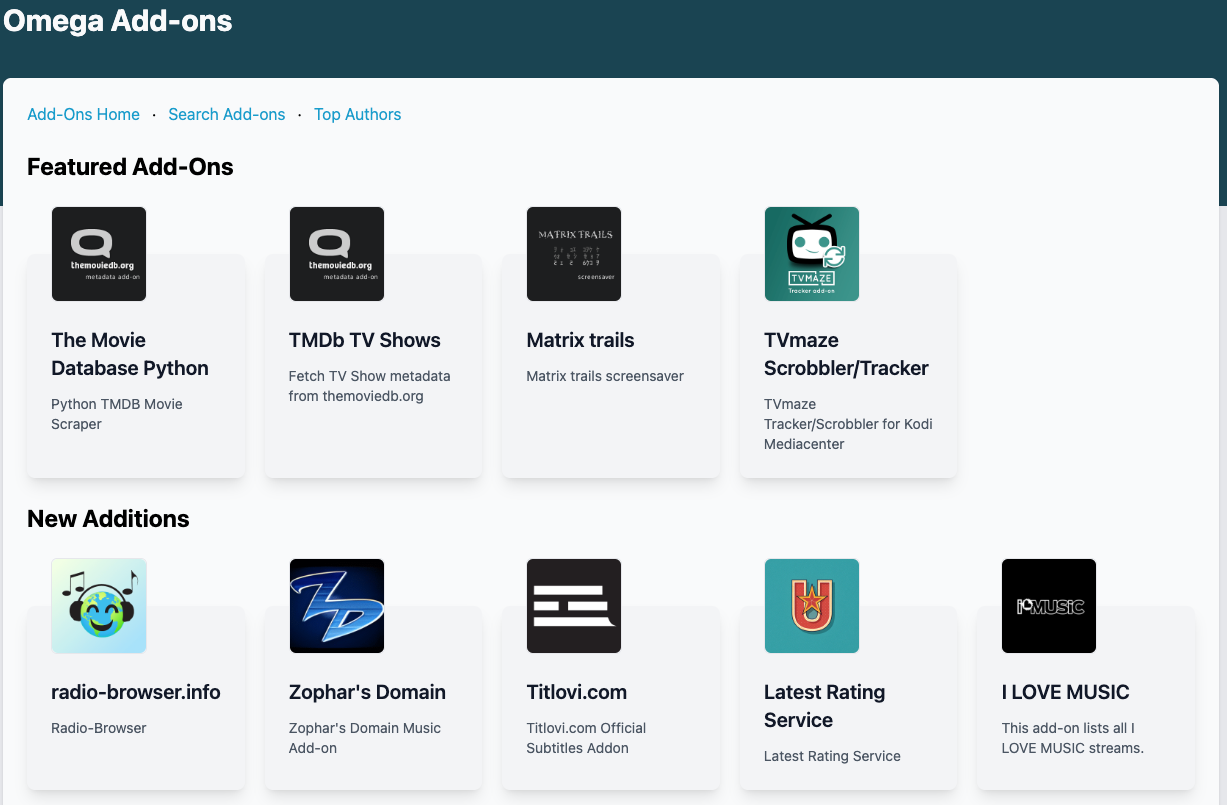
Task: Click the I LOVE MUSIC title
Action: pyautogui.click(x=1066, y=692)
